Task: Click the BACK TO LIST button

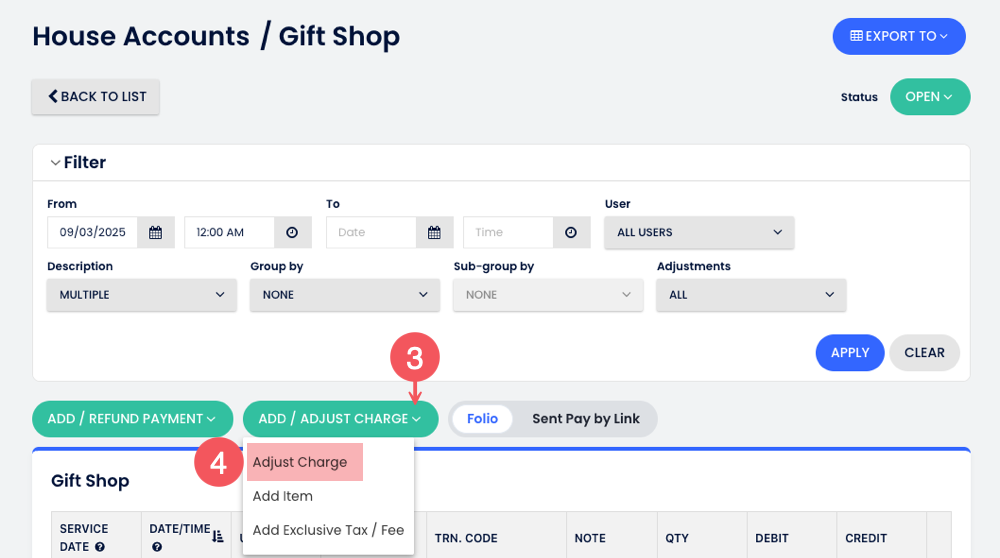Action: 96,97
